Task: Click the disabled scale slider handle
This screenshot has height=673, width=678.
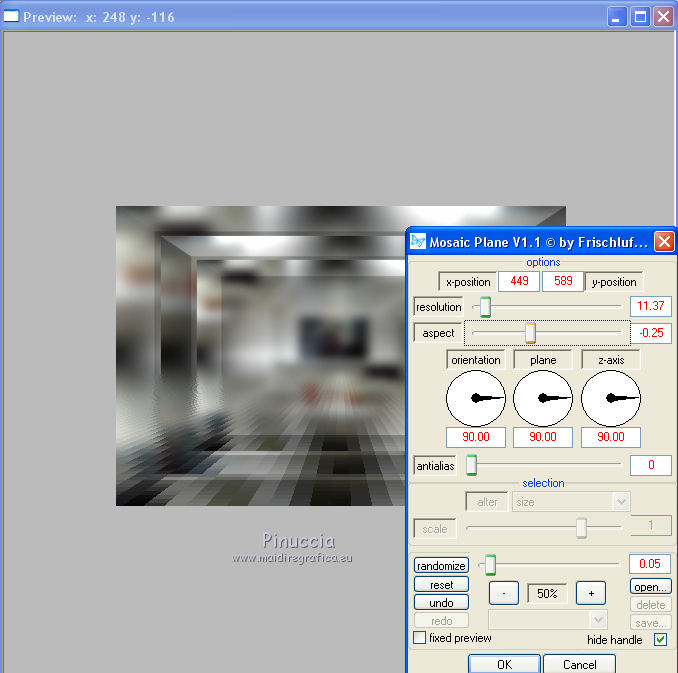Action: (581, 528)
